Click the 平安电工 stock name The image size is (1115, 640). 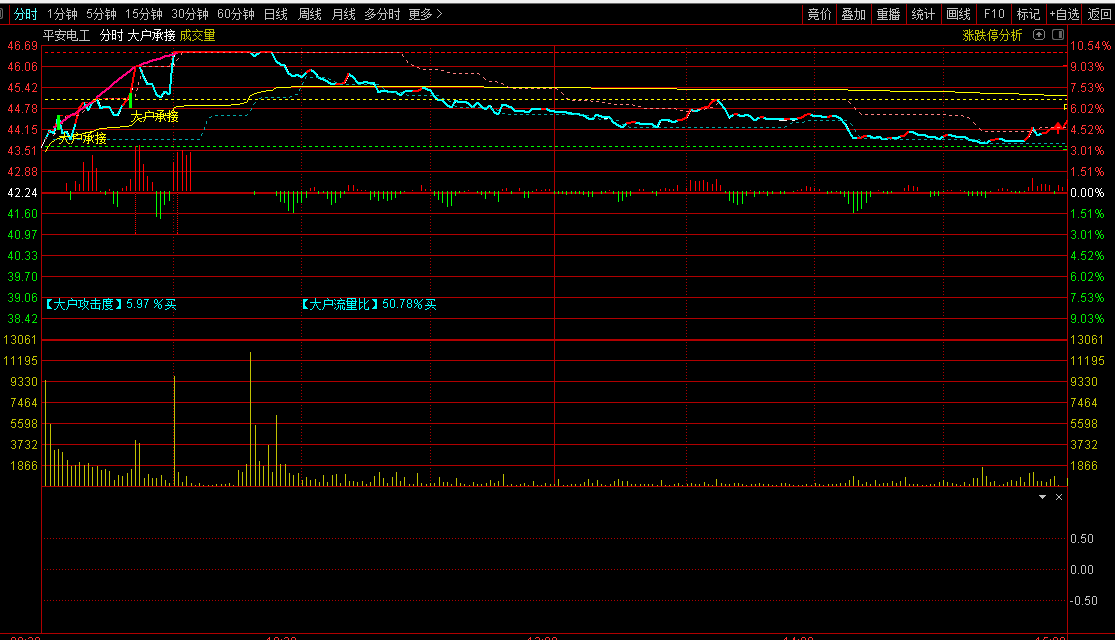coord(67,36)
